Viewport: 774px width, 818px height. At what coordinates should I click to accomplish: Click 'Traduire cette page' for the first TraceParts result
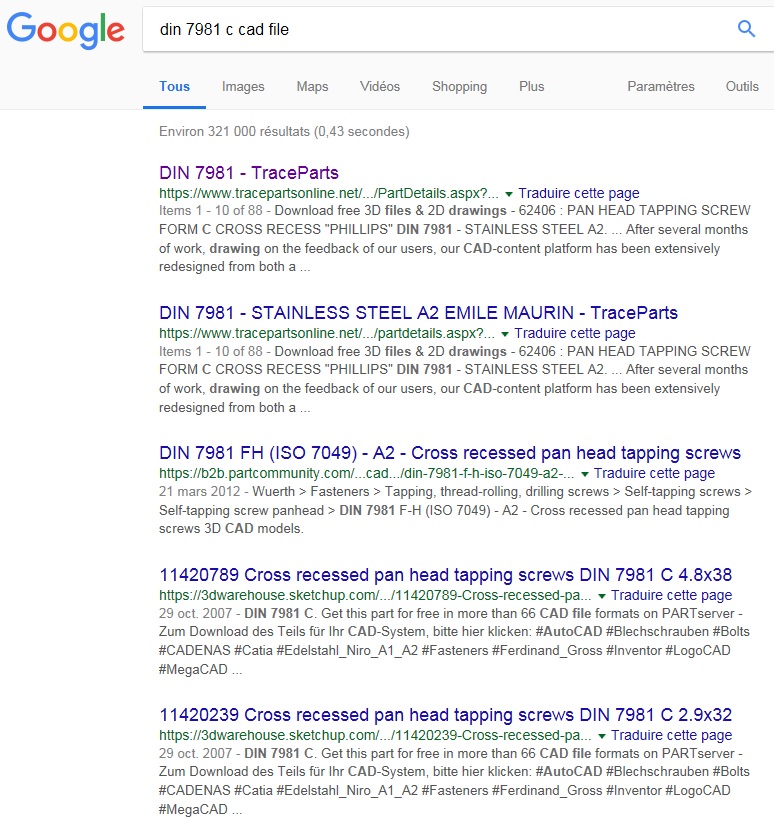click(579, 193)
